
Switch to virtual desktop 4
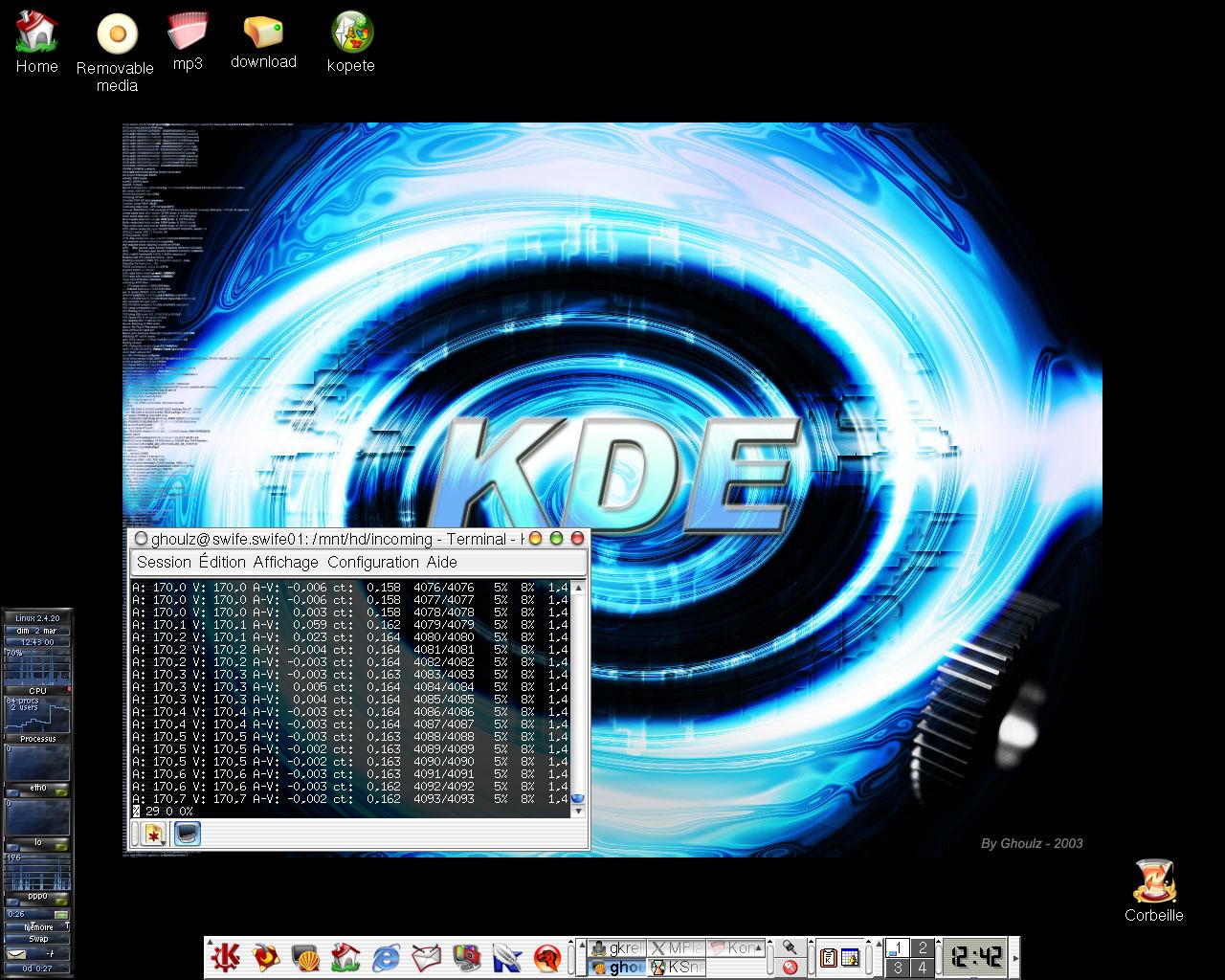pyautogui.click(x=923, y=968)
